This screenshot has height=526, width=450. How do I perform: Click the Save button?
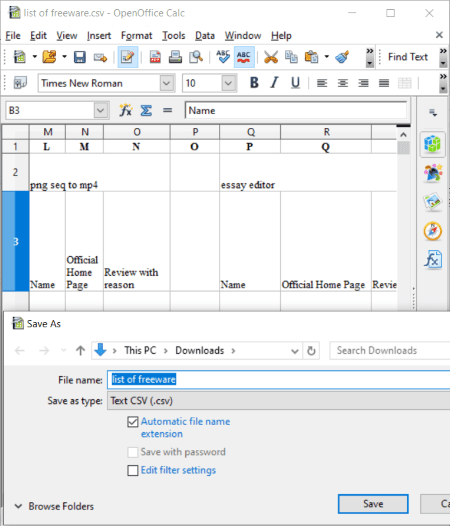pyautogui.click(x=373, y=504)
